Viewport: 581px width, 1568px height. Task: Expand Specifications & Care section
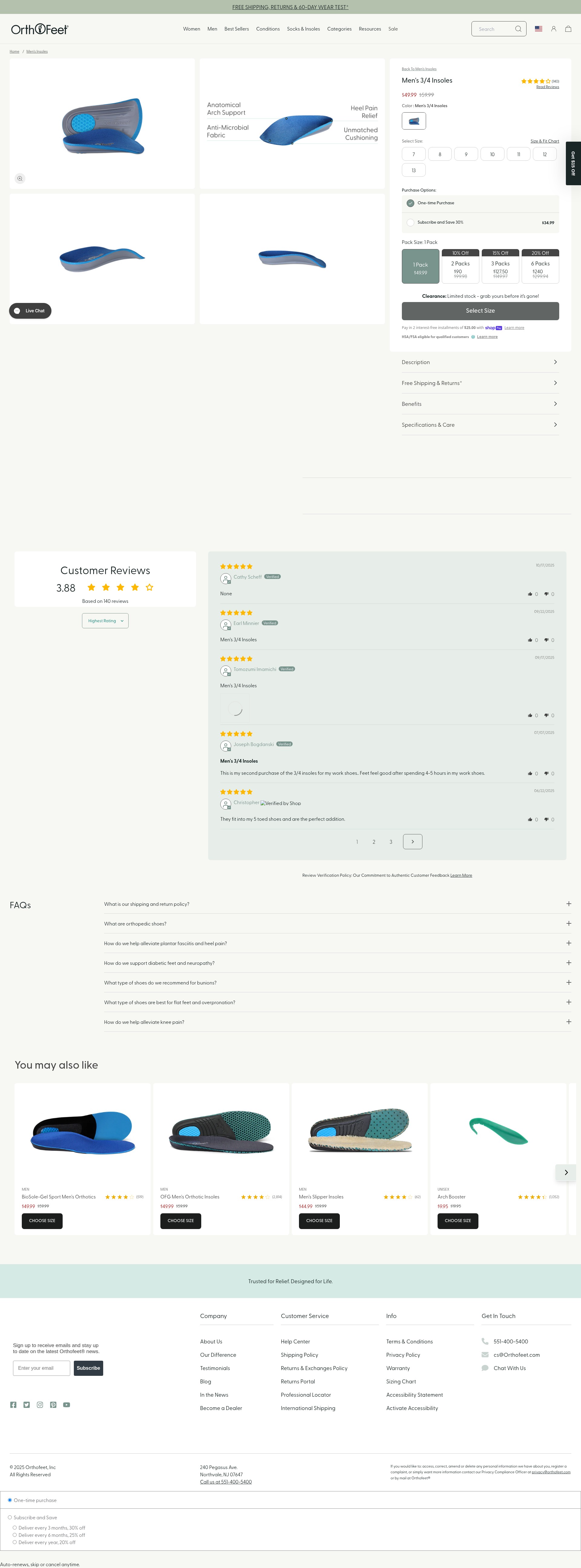click(480, 425)
